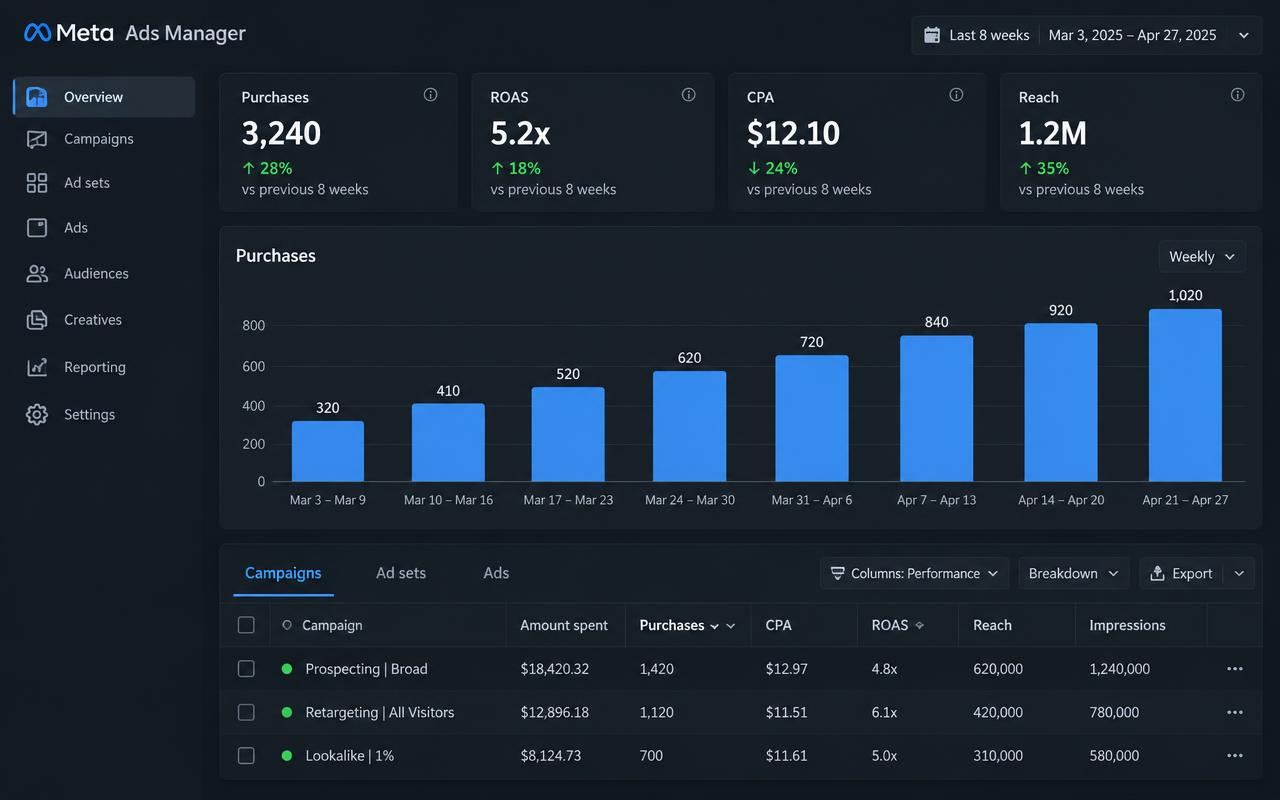The image size is (1280, 800).
Task: Check the Prospecting | Broad row checkbox
Action: (246, 669)
